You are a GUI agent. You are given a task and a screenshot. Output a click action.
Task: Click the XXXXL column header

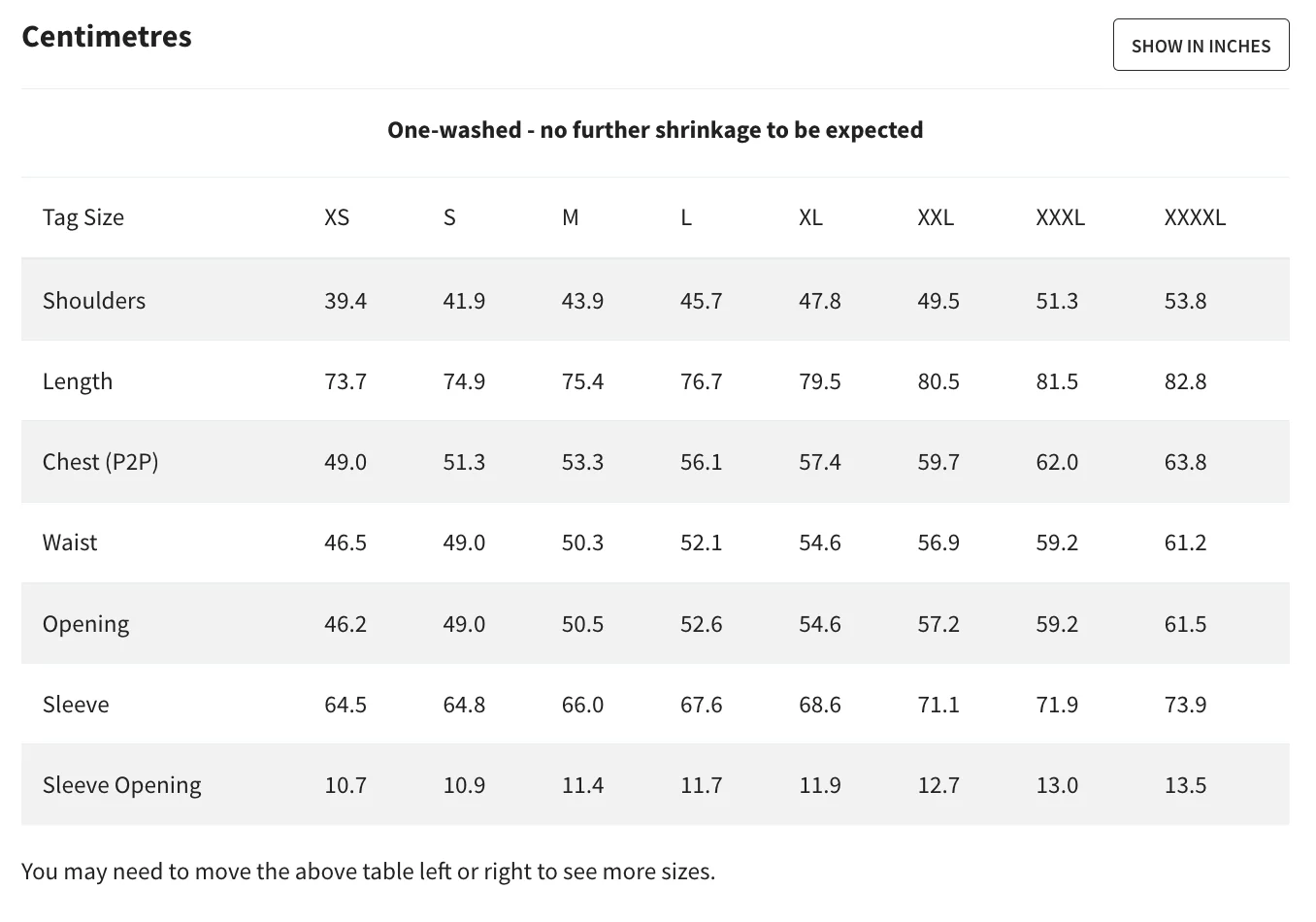[1195, 217]
